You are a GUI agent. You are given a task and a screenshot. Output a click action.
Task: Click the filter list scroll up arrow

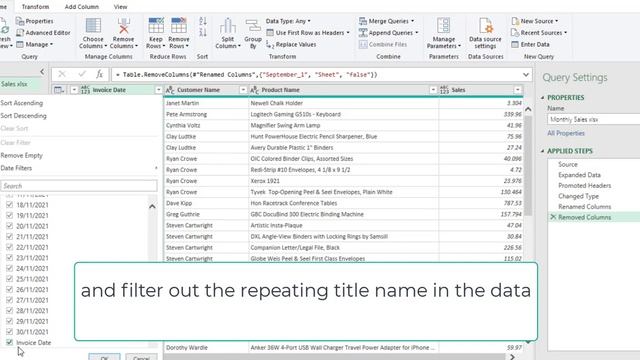(152, 207)
